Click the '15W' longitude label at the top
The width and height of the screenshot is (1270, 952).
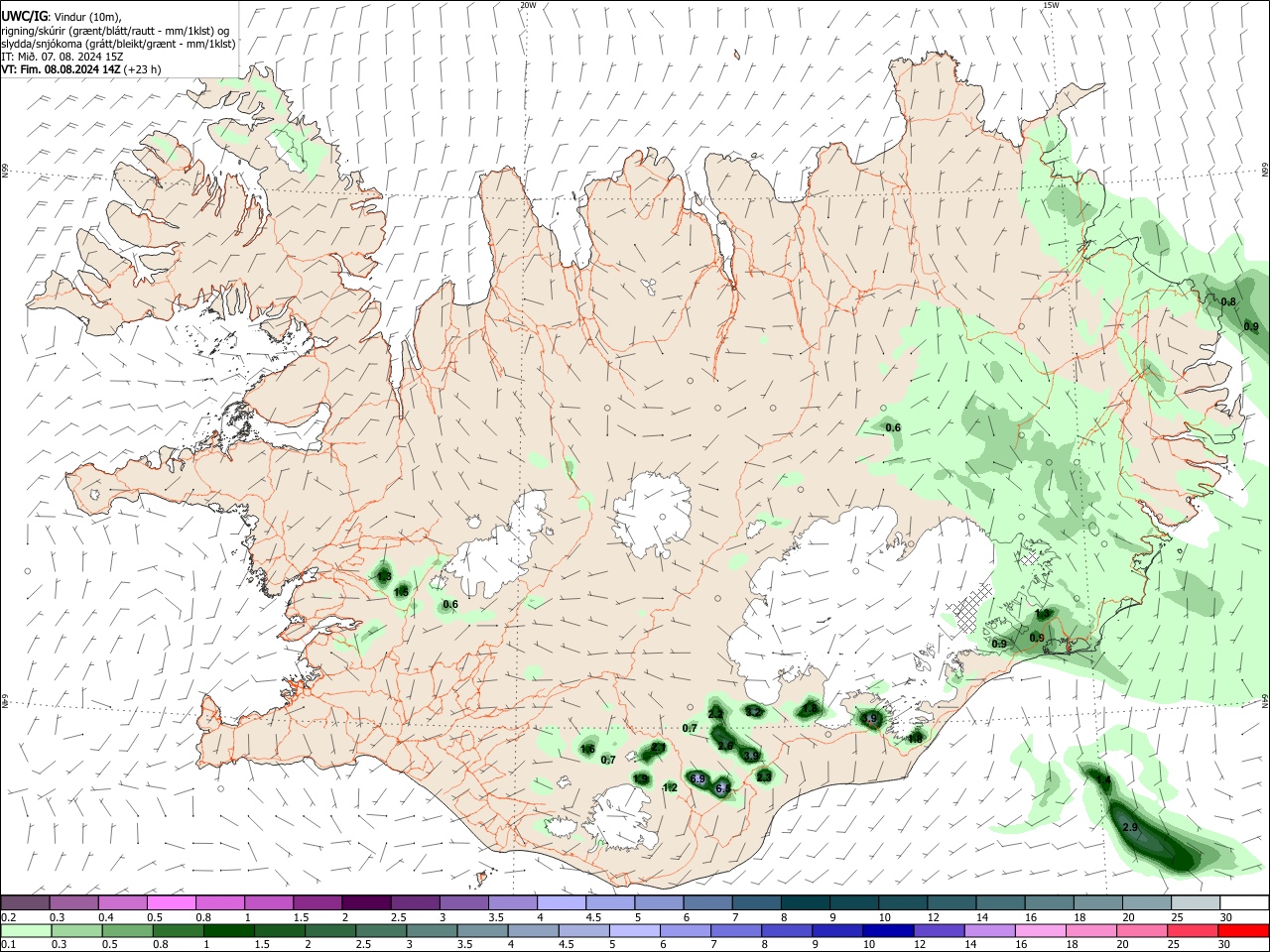[1051, 5]
